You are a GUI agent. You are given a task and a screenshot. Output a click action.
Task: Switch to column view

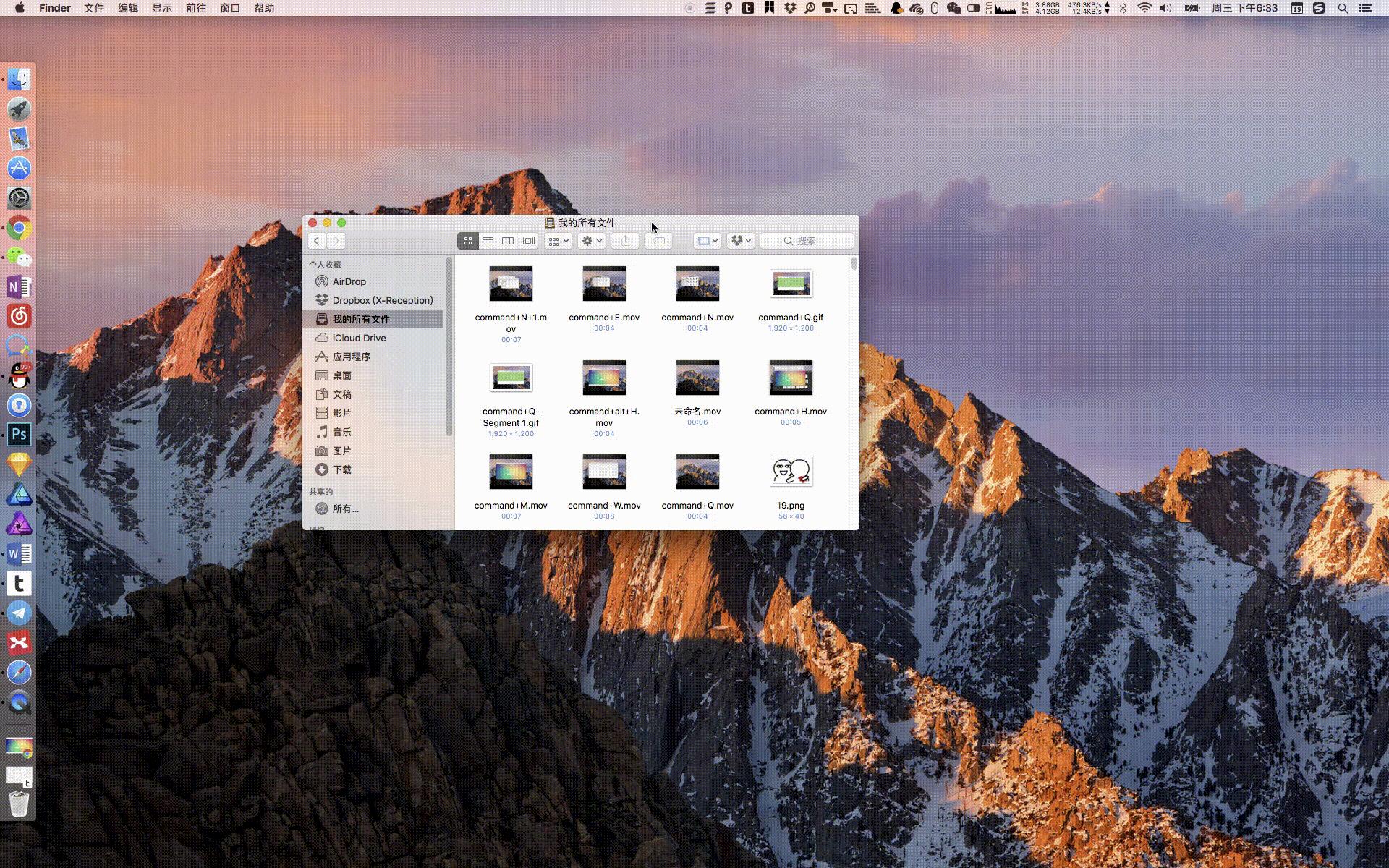coord(508,241)
